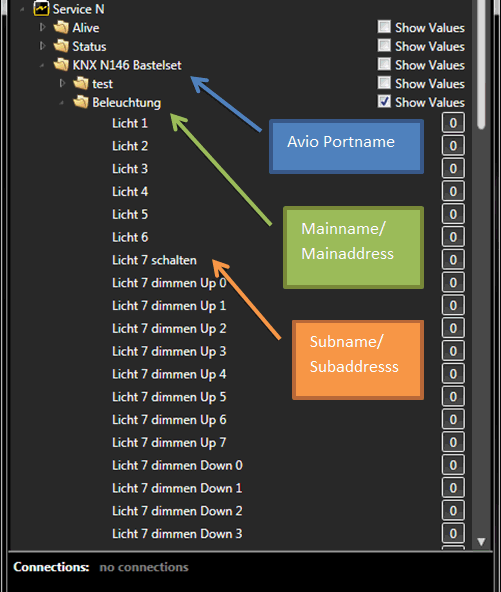Expand the Alive tree node
This screenshot has height=592, width=501.
(x=42, y=27)
